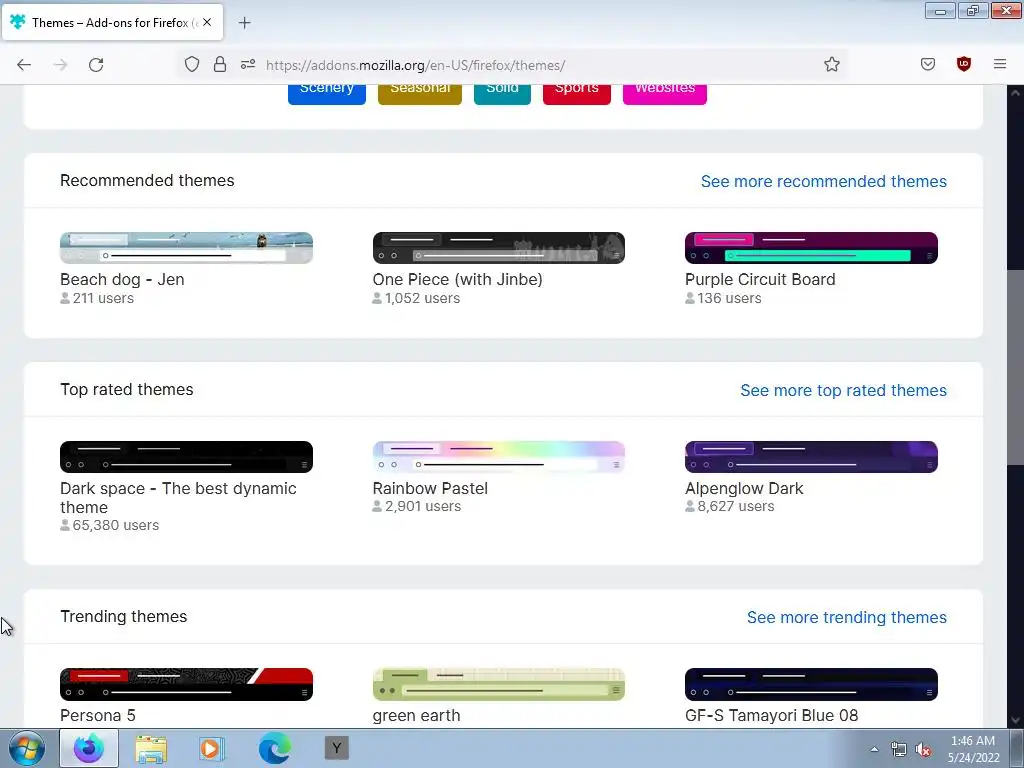Open the Dark space theme preview image

(x=186, y=457)
